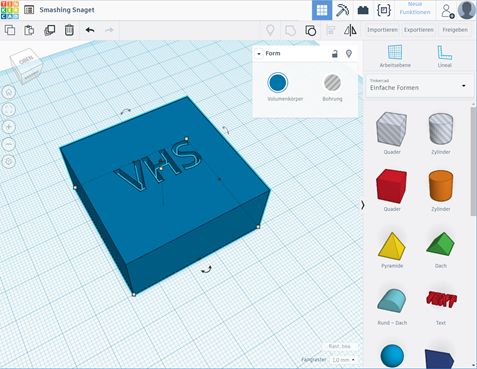477x369 pixels.
Task: Click the copy icon in toolbar
Action: 10,30
